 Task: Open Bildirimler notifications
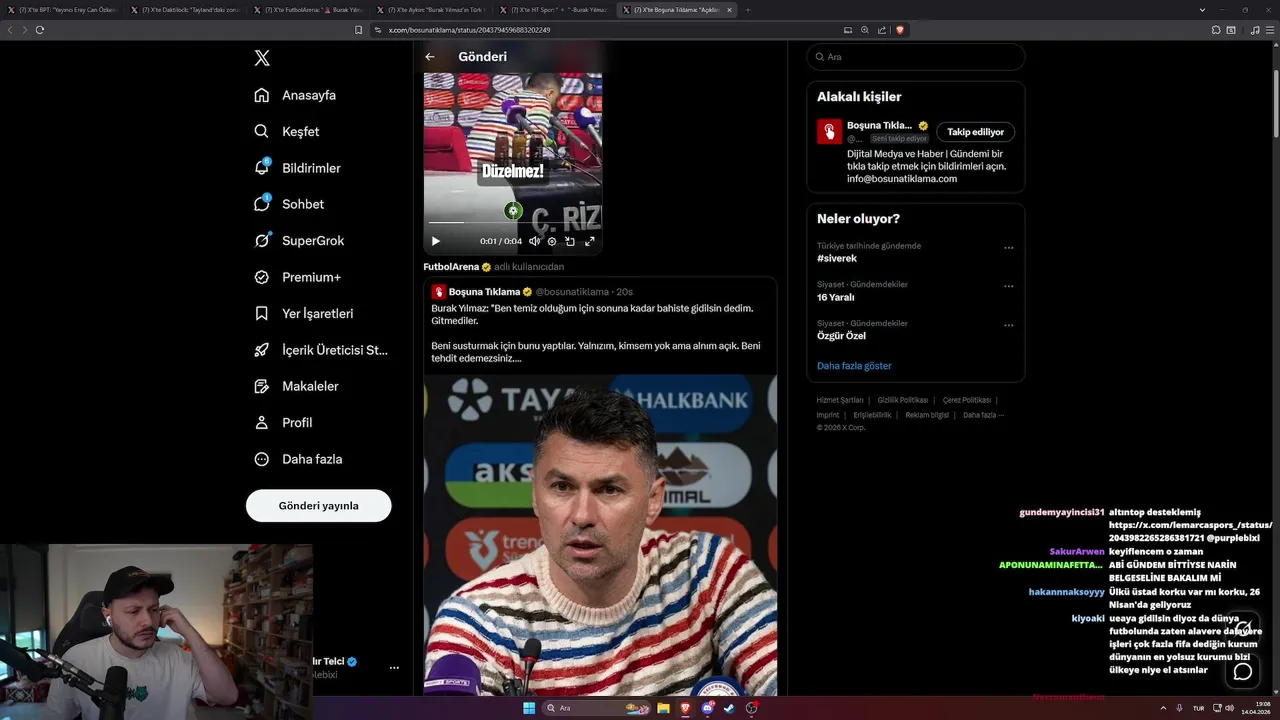pyautogui.click(x=297, y=168)
